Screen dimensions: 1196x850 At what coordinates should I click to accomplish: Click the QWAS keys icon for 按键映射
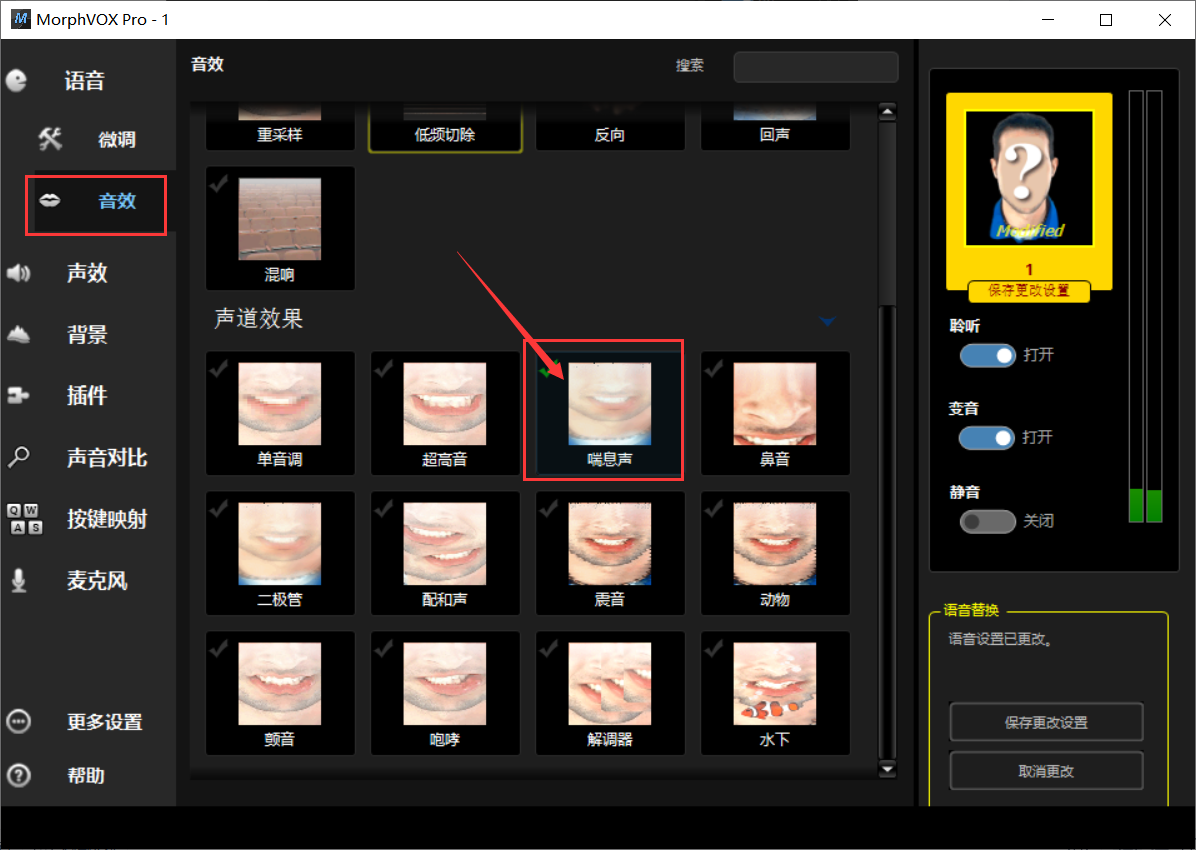click(x=24, y=519)
